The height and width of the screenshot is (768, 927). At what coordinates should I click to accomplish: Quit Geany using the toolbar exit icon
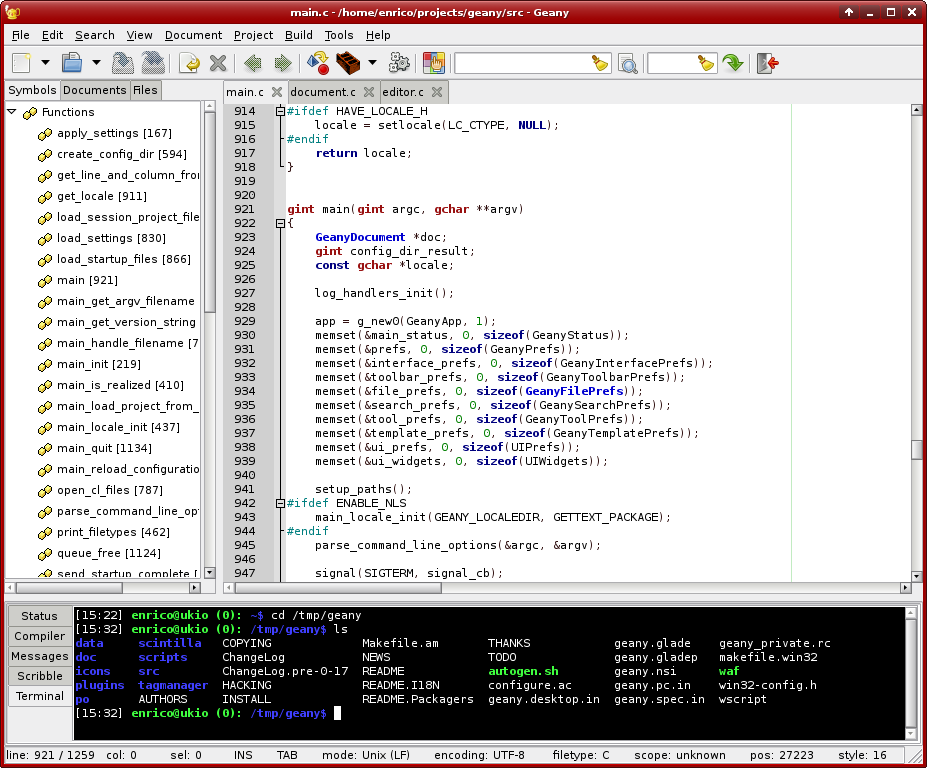(x=768, y=63)
